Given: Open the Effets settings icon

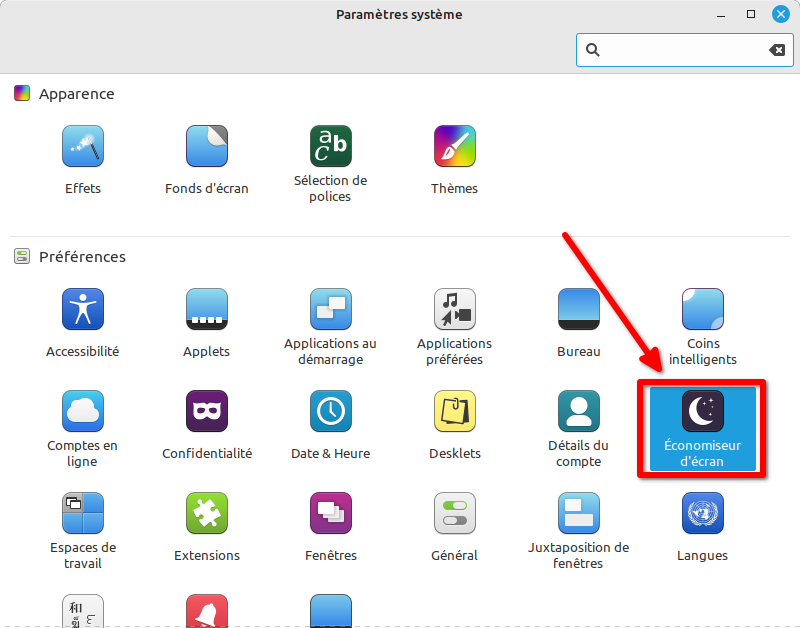Looking at the screenshot, I should pos(83,147).
